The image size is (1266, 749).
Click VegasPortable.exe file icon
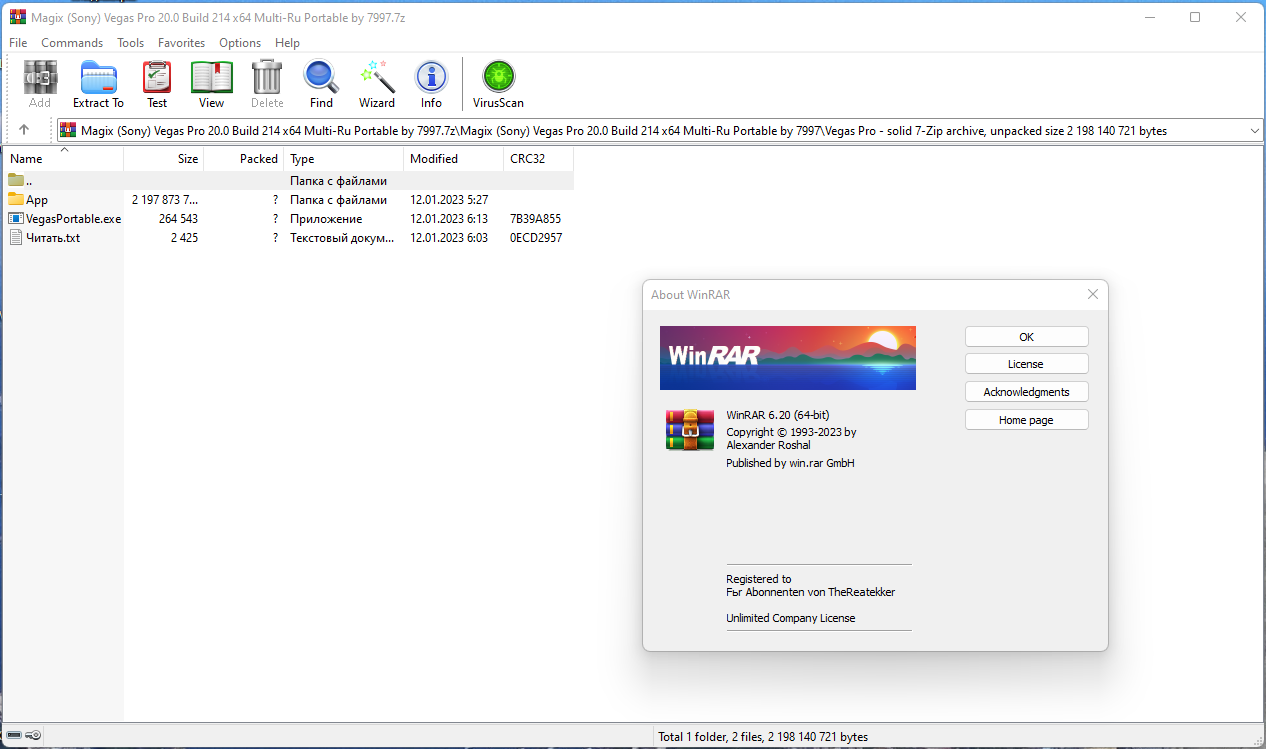16,218
